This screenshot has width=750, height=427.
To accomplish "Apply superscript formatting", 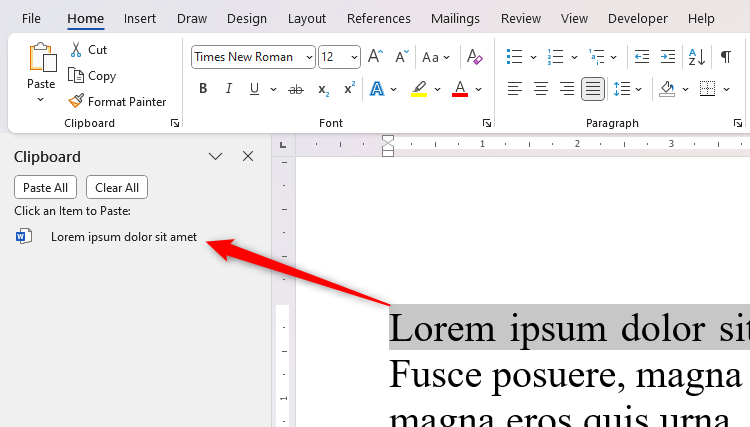I will click(350, 89).
